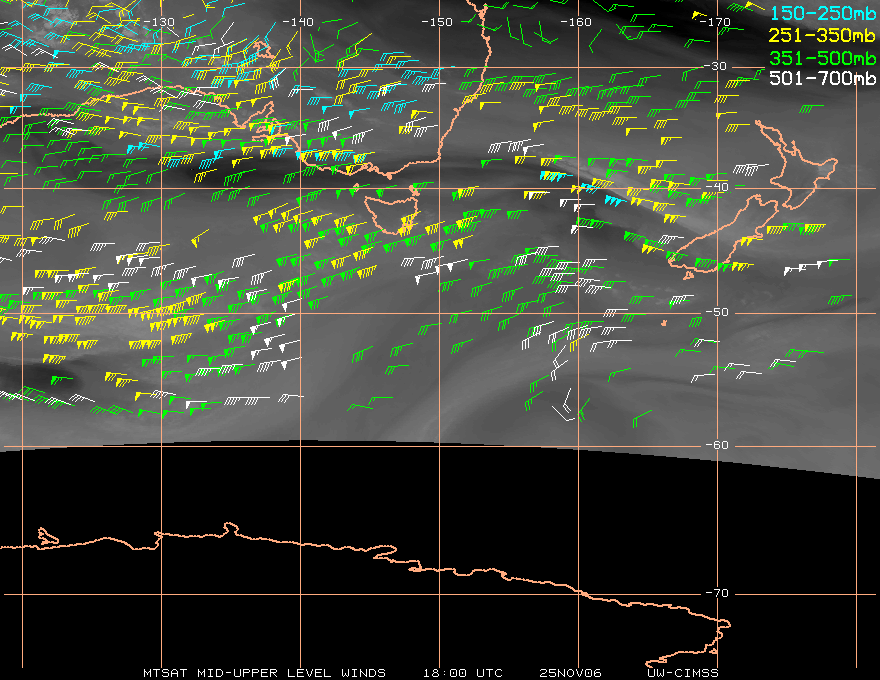Click the UW-CIMSS credit text
The height and width of the screenshot is (680, 880).
pos(683,673)
